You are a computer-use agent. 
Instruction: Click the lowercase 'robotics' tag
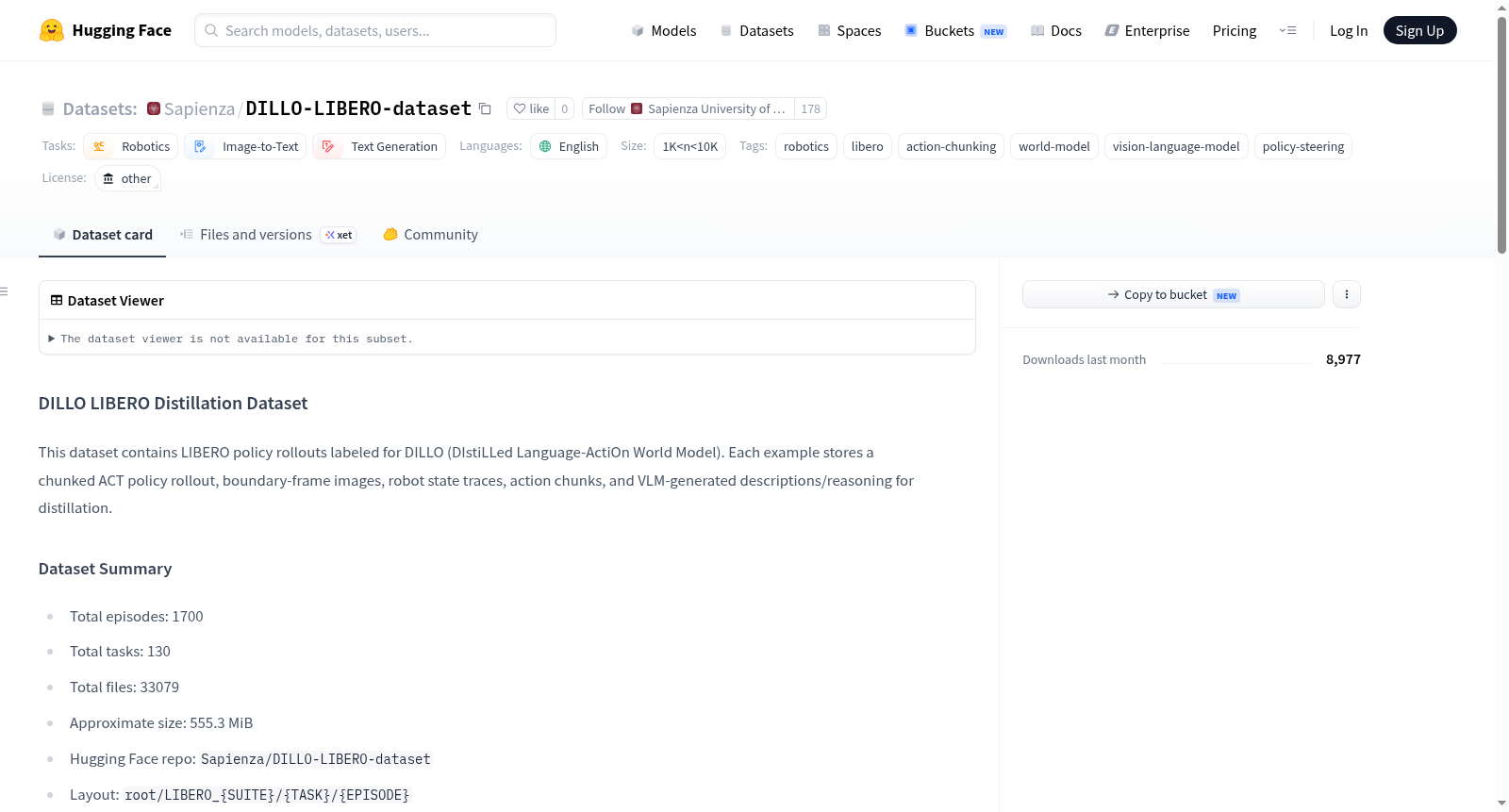[x=806, y=146]
